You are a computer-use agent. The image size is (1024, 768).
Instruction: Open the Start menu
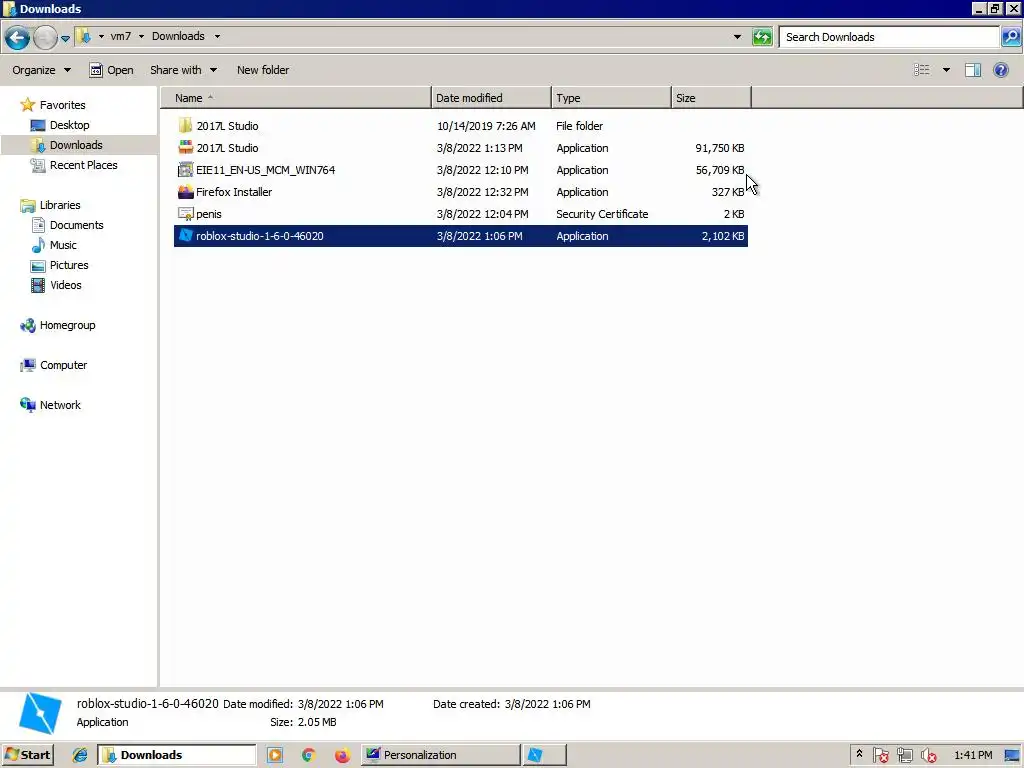pos(27,755)
